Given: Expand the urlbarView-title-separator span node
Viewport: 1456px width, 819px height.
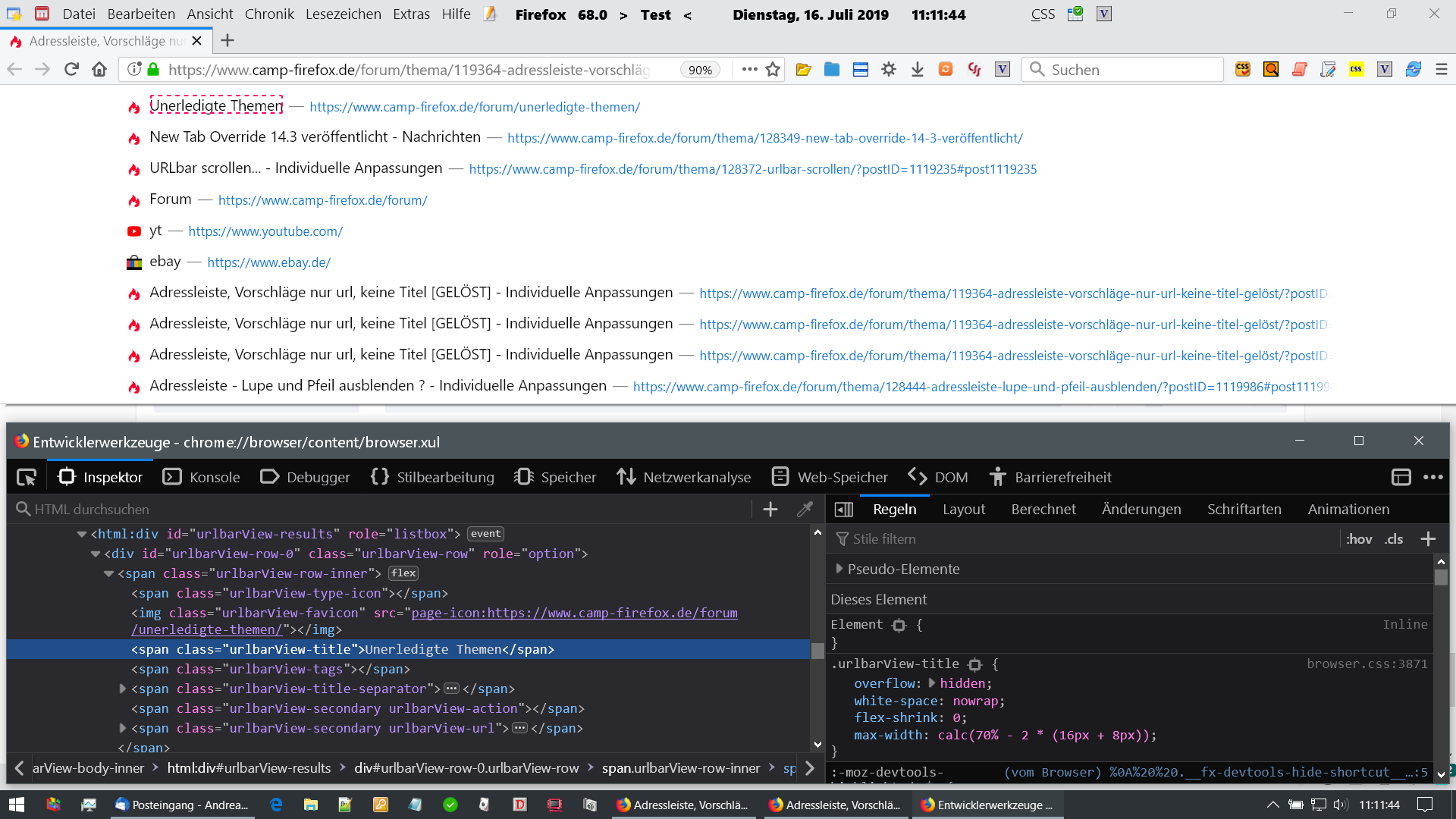Looking at the screenshot, I should point(123,689).
